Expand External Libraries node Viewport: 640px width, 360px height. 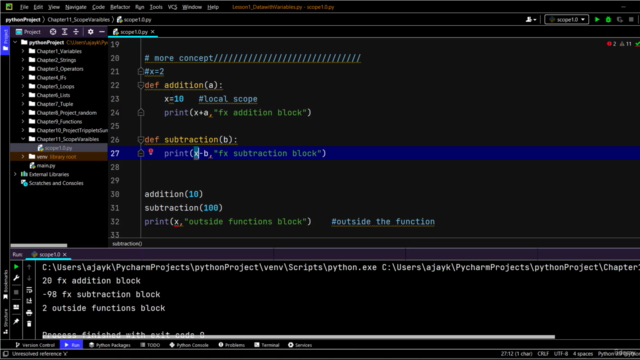tap(16, 174)
